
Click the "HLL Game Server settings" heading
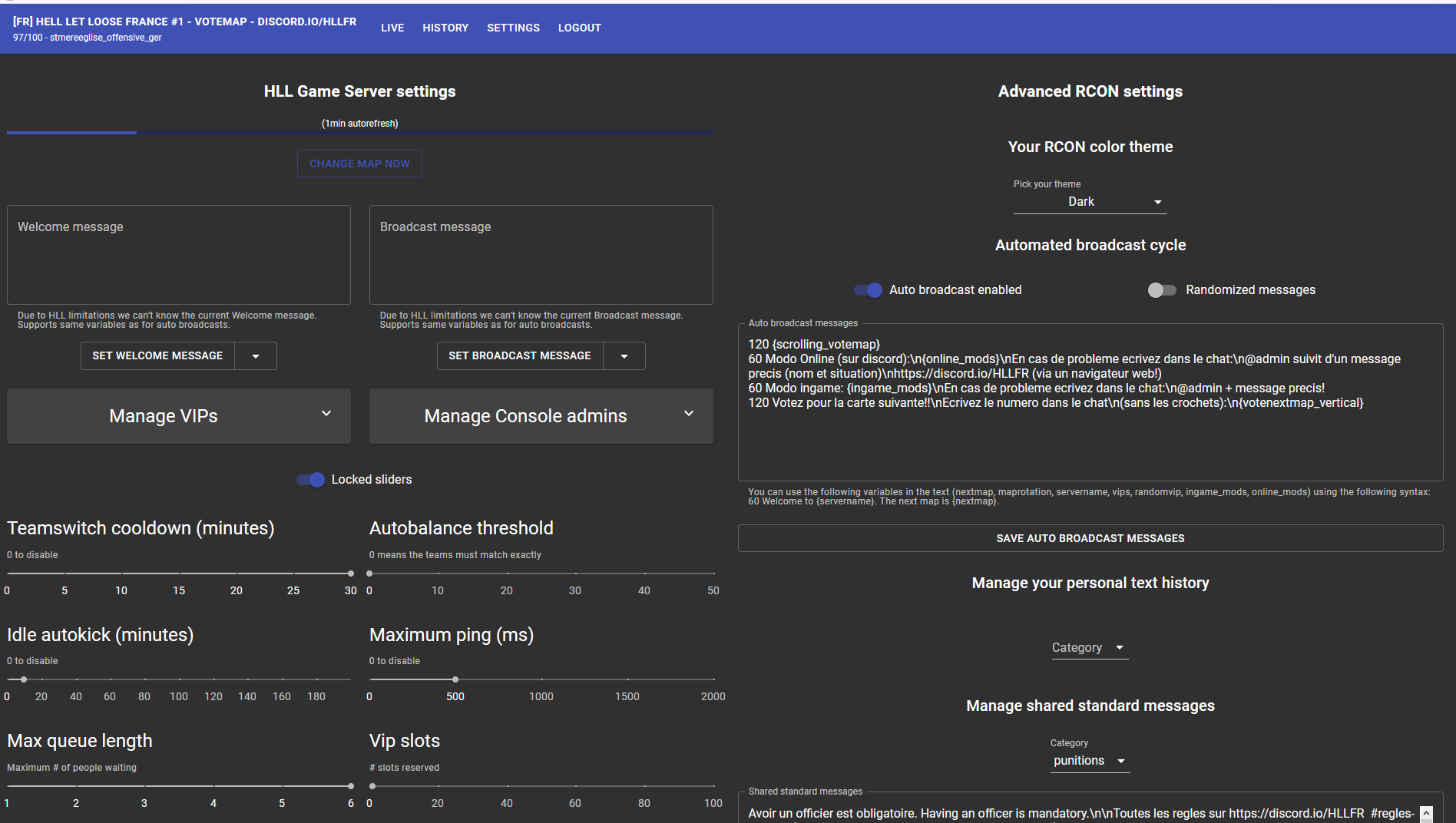(360, 91)
